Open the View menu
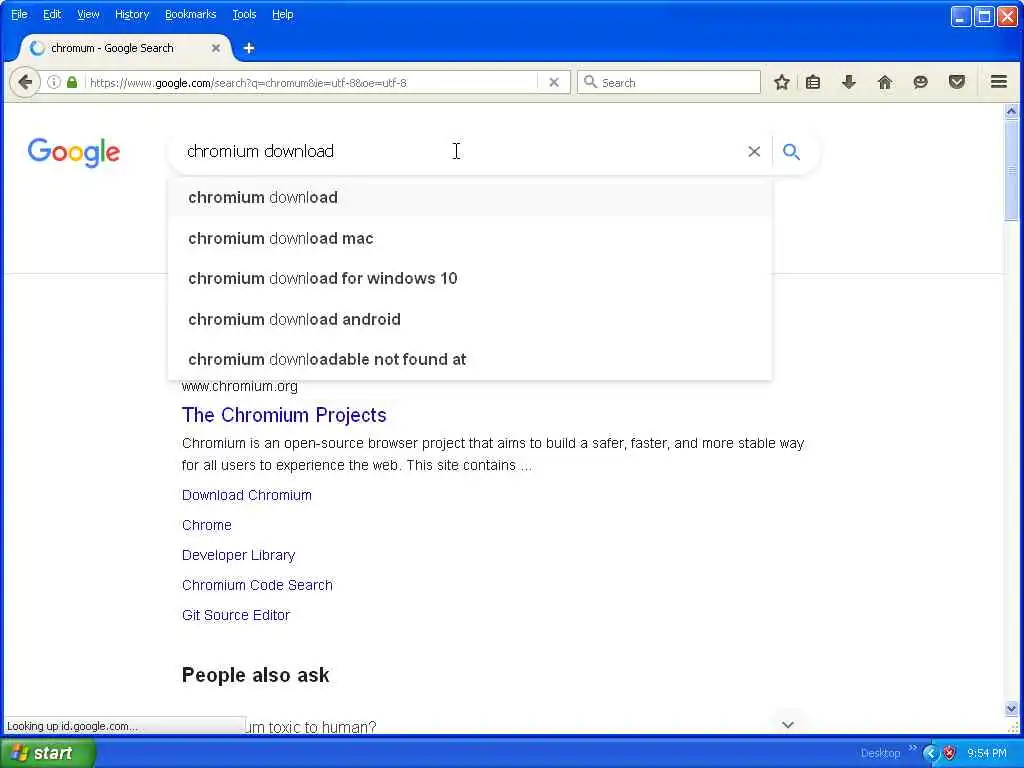 pos(88,14)
